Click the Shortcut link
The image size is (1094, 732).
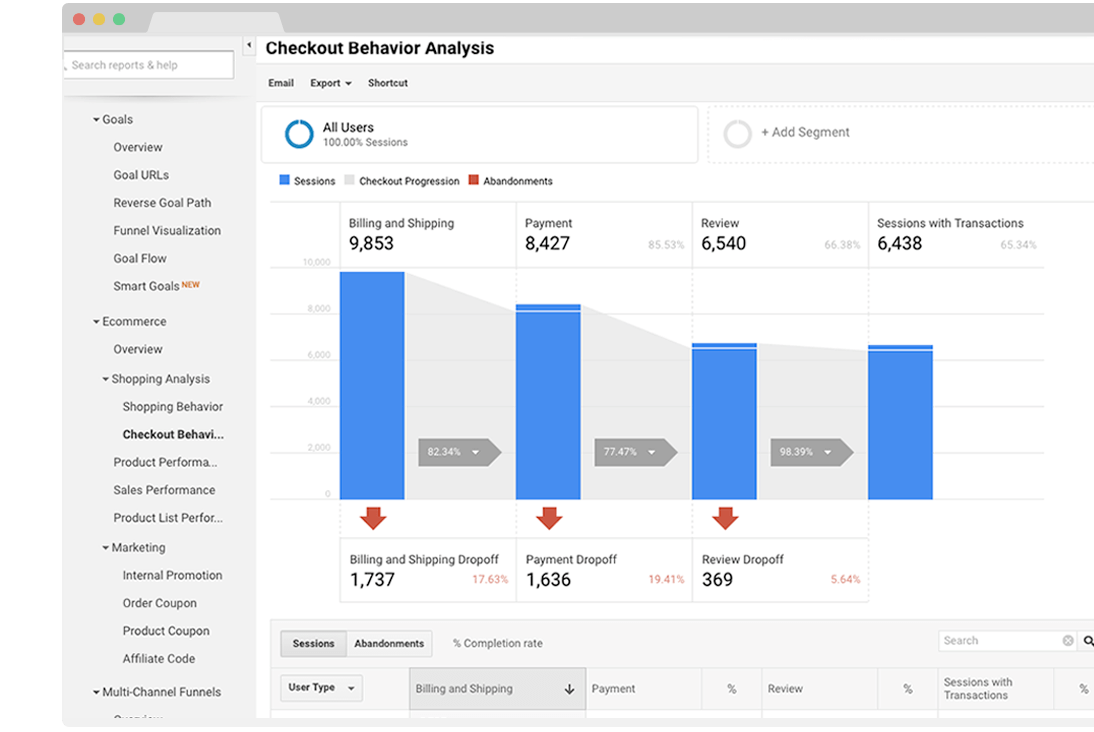coord(388,83)
